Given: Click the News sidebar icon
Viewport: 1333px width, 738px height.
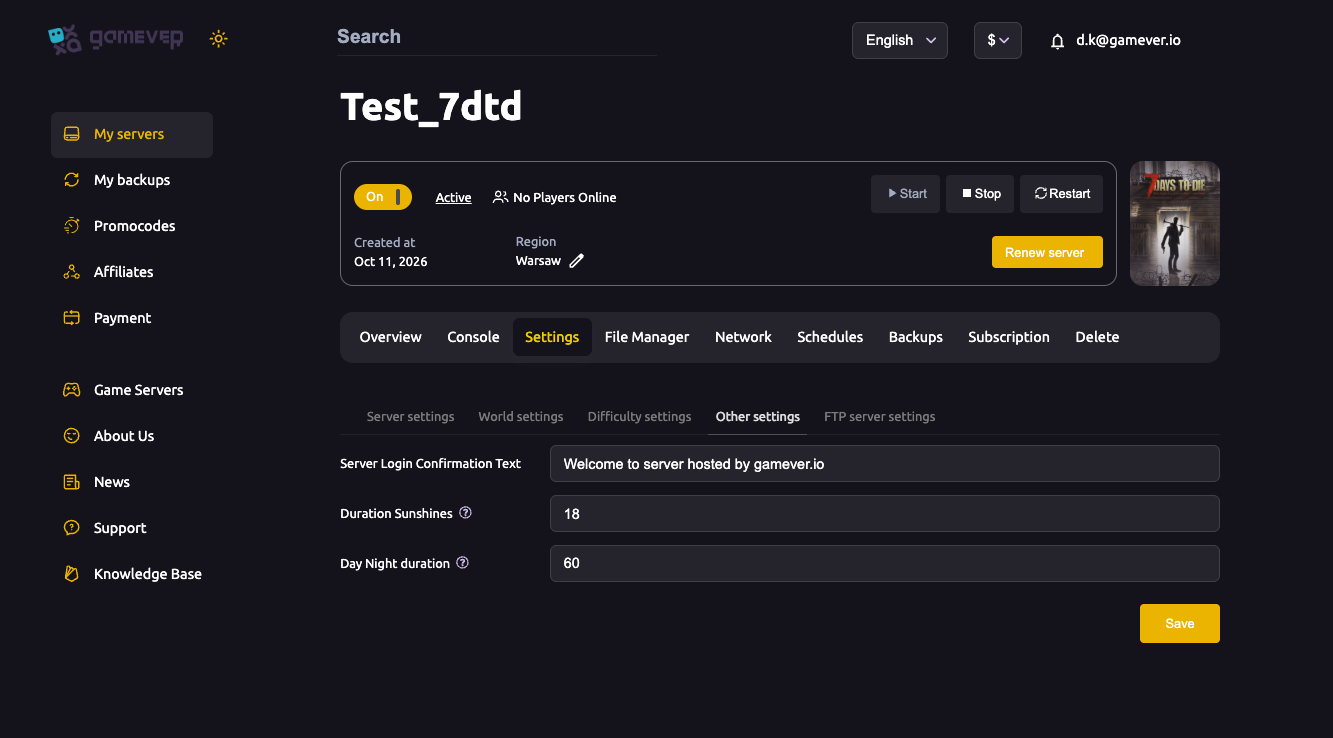Looking at the screenshot, I should [71, 482].
